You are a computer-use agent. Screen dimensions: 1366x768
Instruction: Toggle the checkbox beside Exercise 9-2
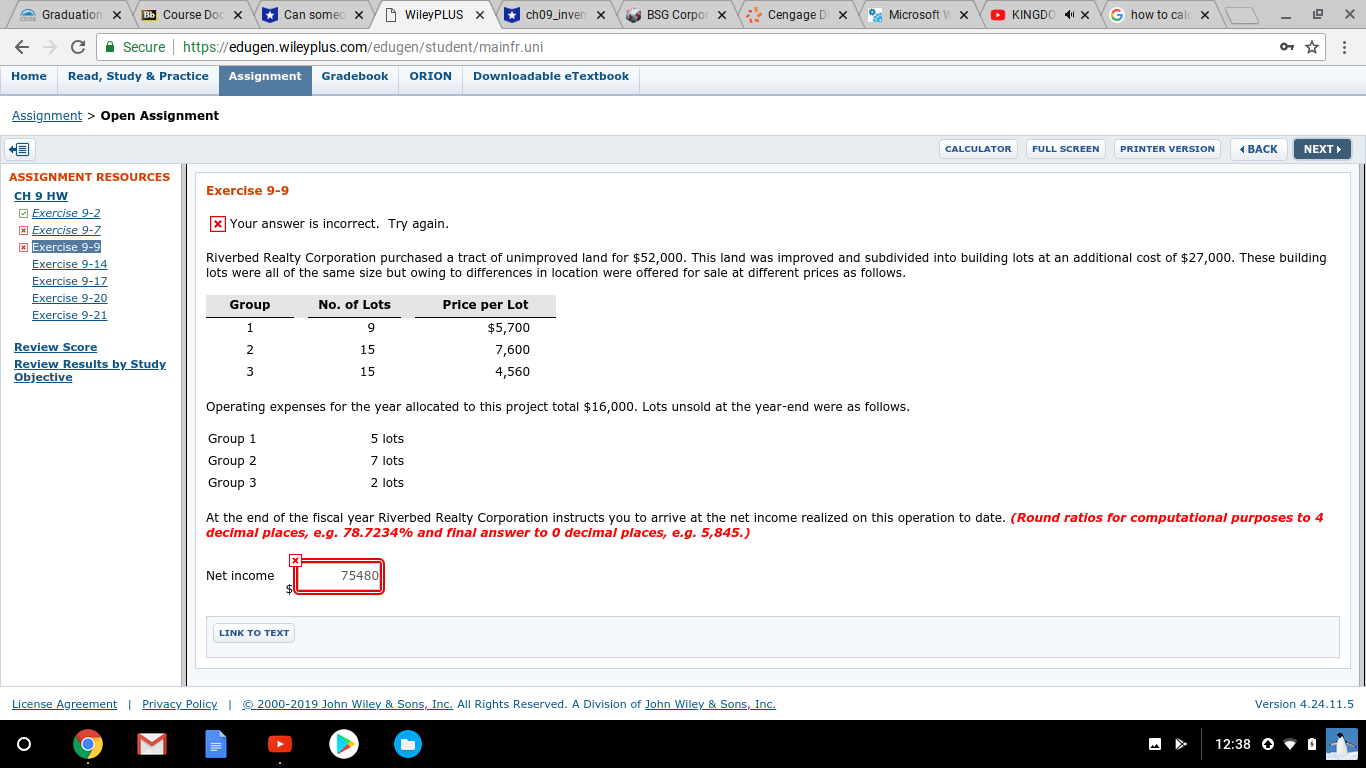coord(23,212)
